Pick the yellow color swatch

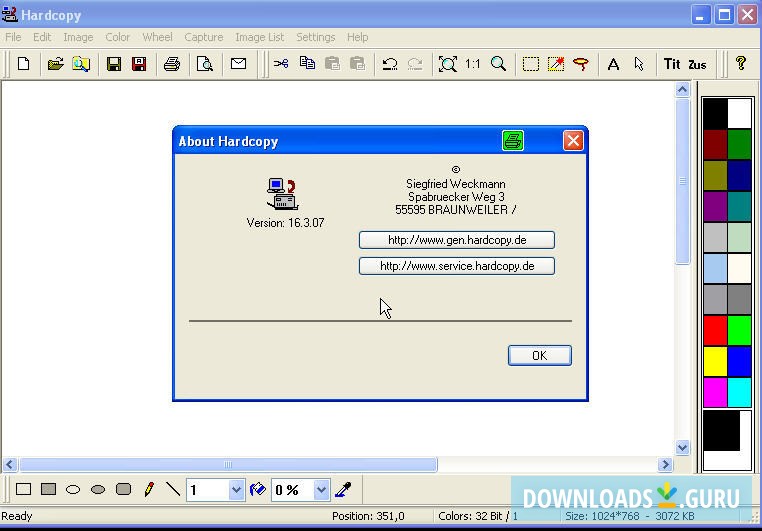point(715,361)
